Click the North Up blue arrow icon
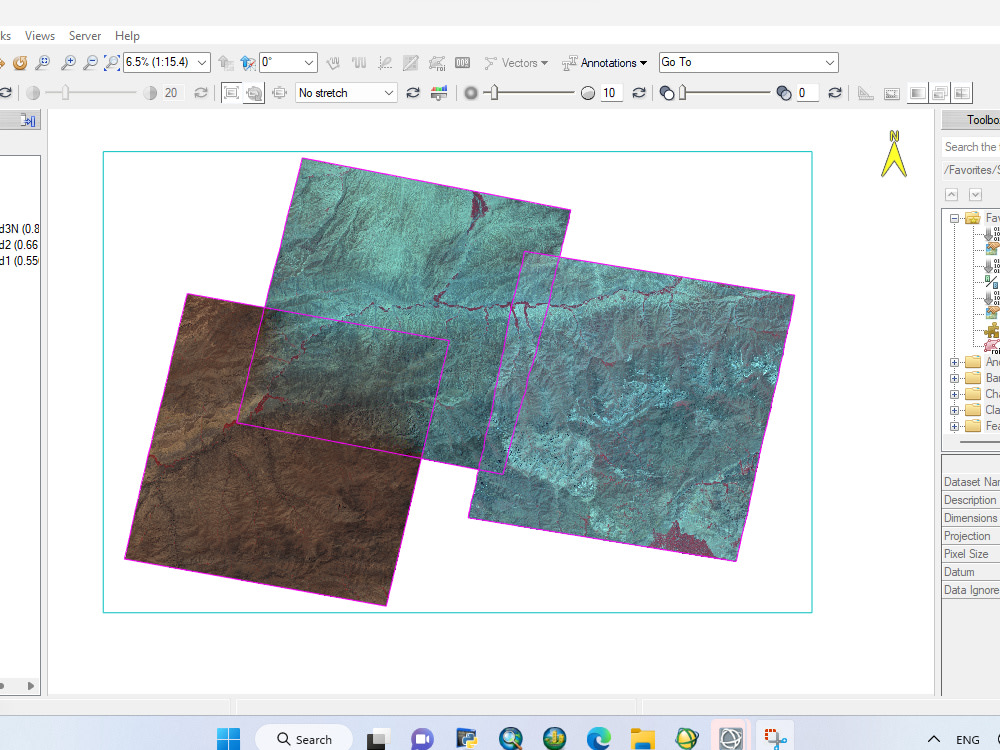The width and height of the screenshot is (1000, 750). [x=247, y=62]
